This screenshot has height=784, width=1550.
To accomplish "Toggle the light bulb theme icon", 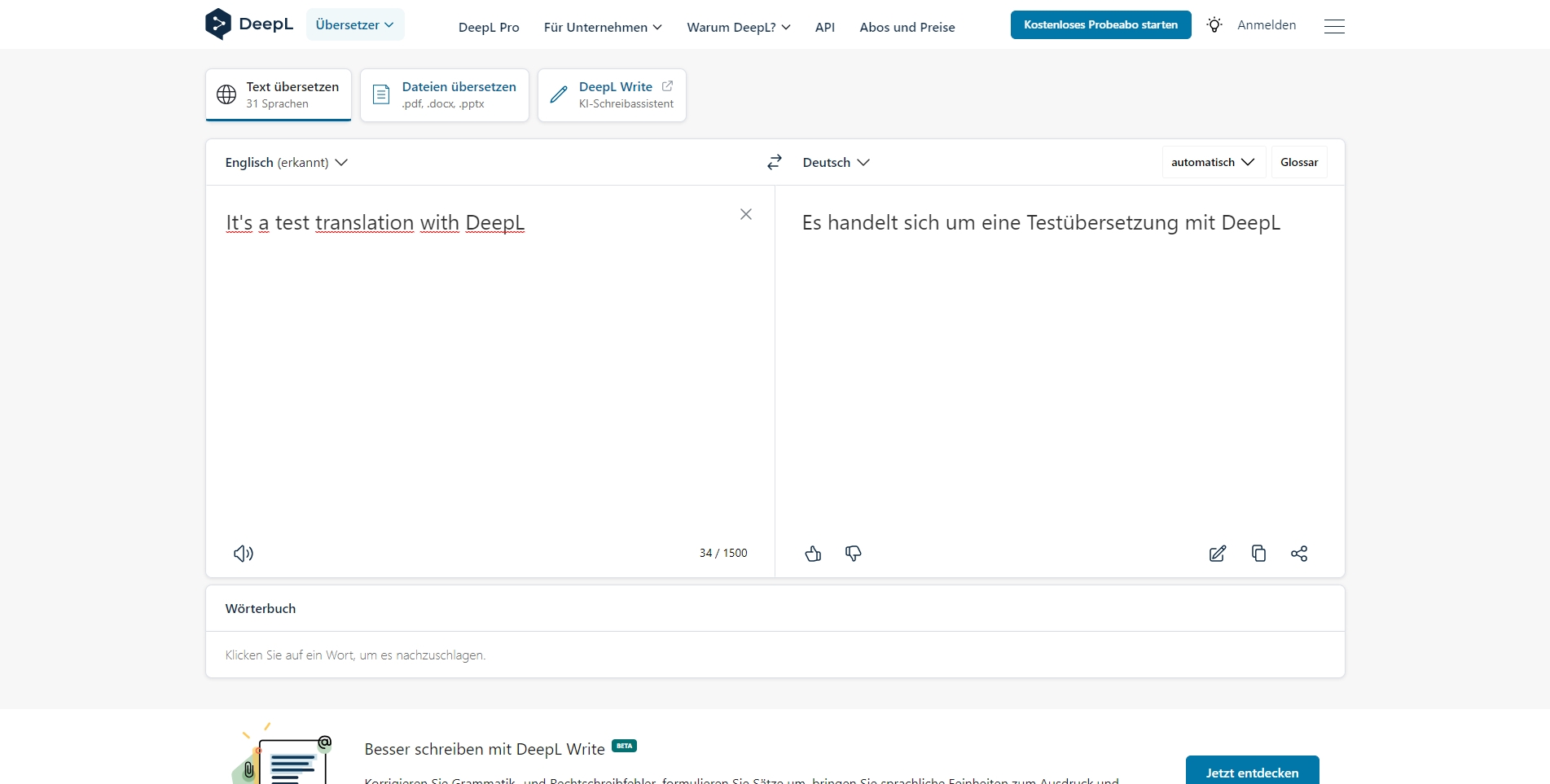I will pos(1214,25).
